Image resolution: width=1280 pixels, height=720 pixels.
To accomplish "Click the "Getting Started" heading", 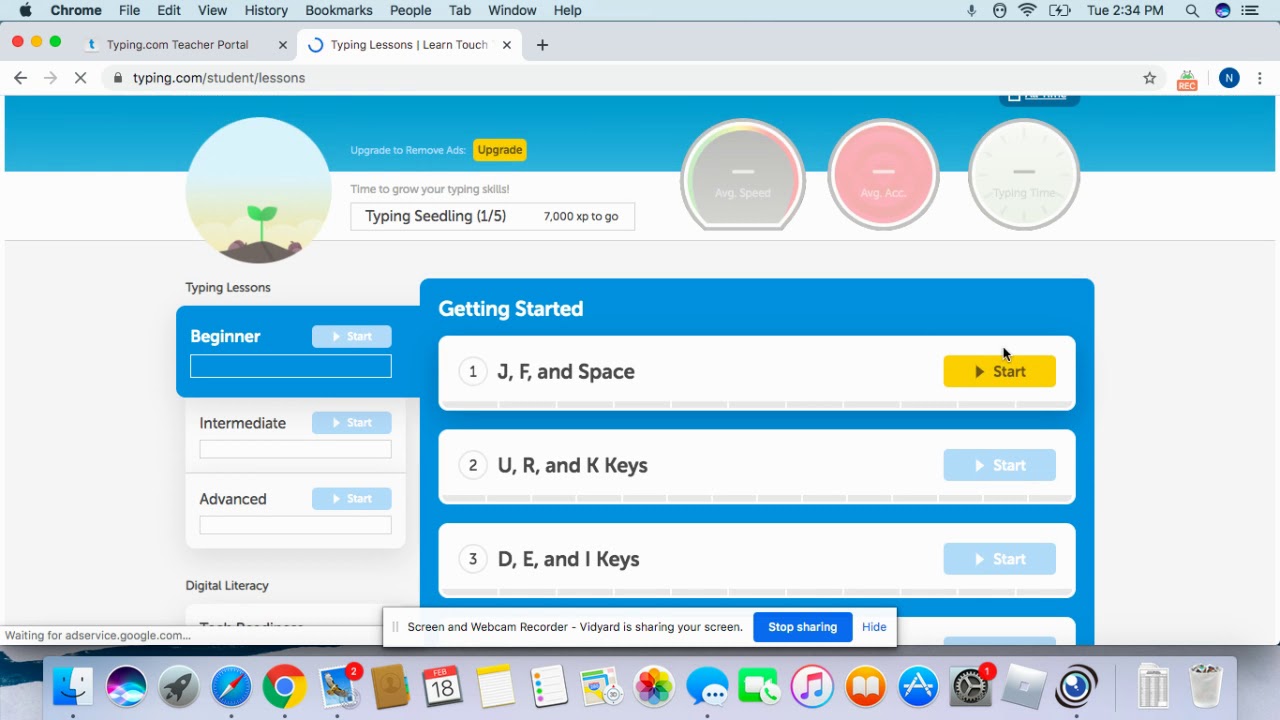I will pos(510,309).
